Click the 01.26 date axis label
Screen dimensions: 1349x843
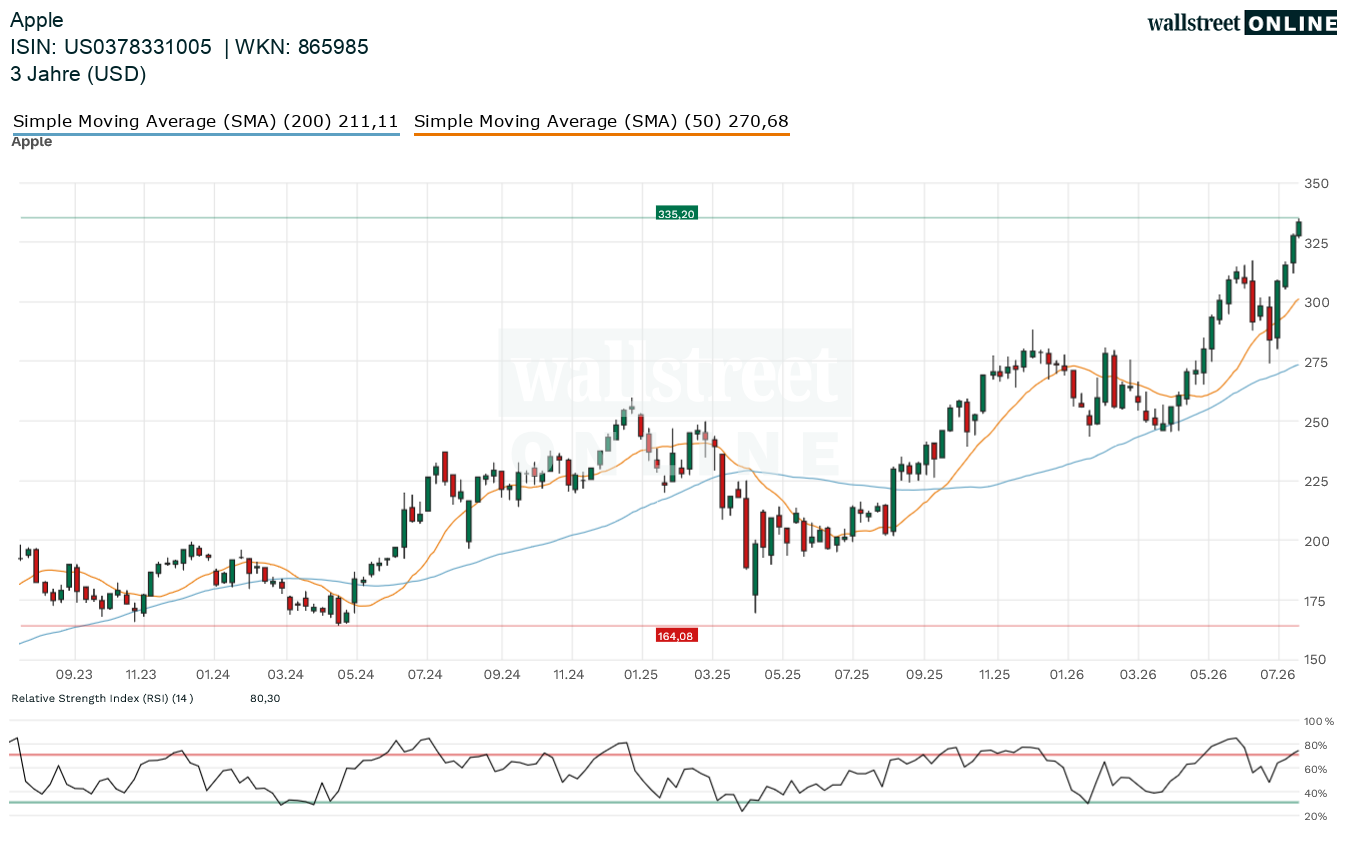[x=1068, y=675]
